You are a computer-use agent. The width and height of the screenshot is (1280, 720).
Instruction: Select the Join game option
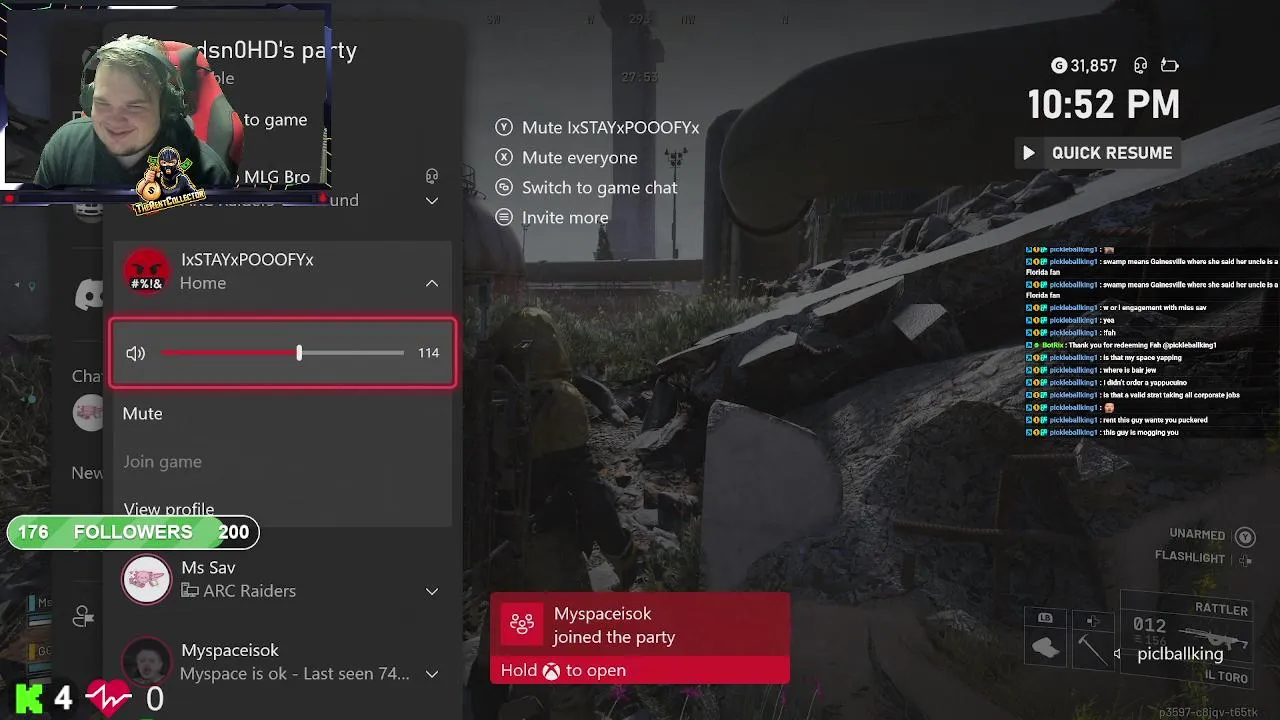(162, 461)
